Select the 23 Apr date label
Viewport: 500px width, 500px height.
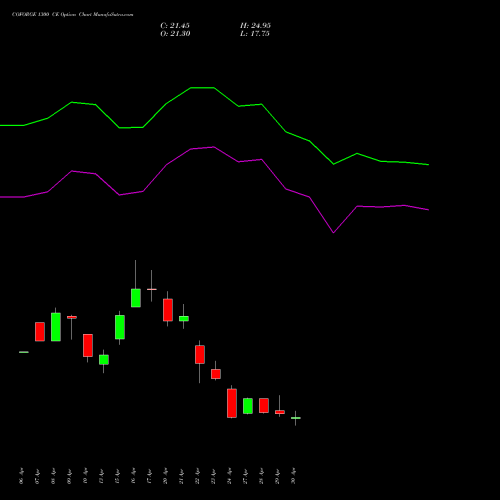[213, 476]
